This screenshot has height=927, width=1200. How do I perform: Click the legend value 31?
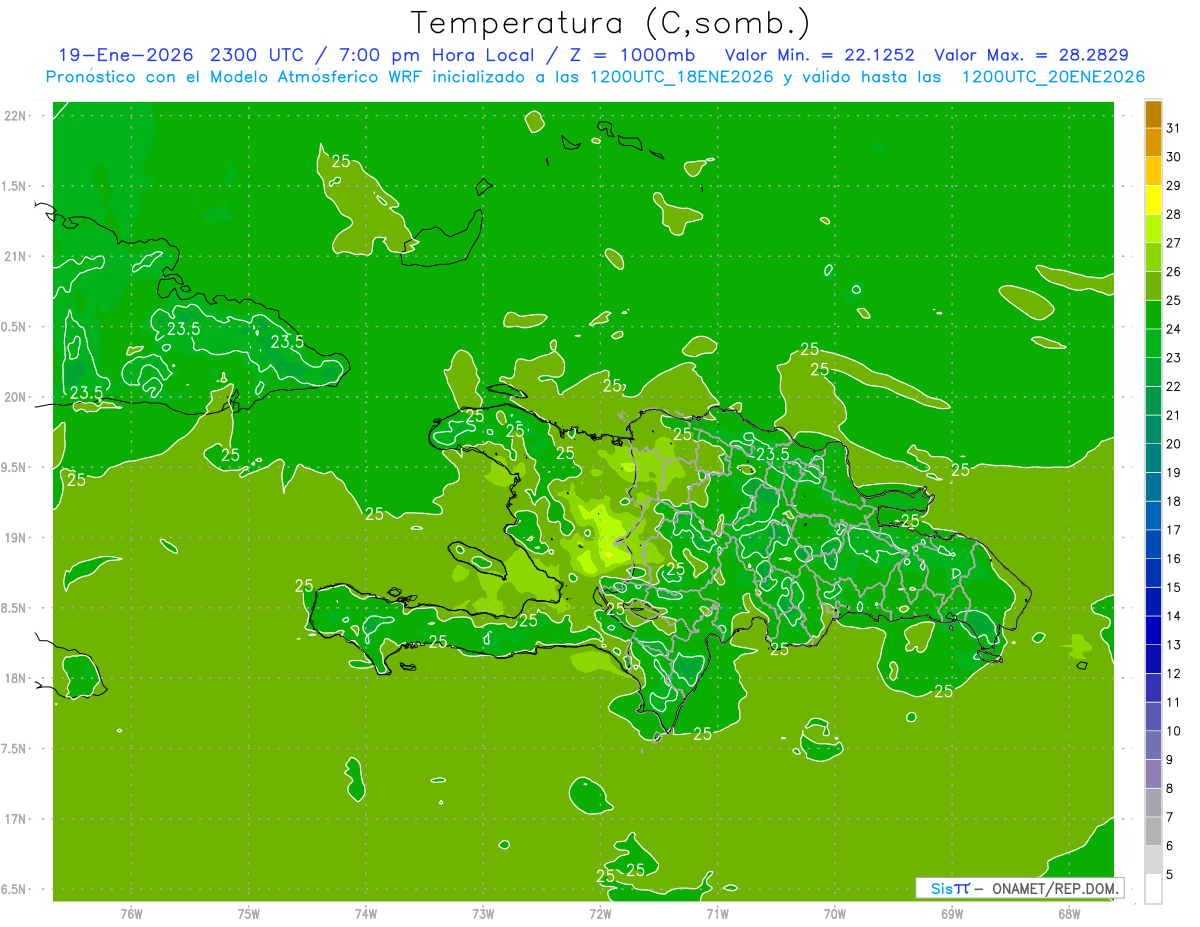point(1173,128)
